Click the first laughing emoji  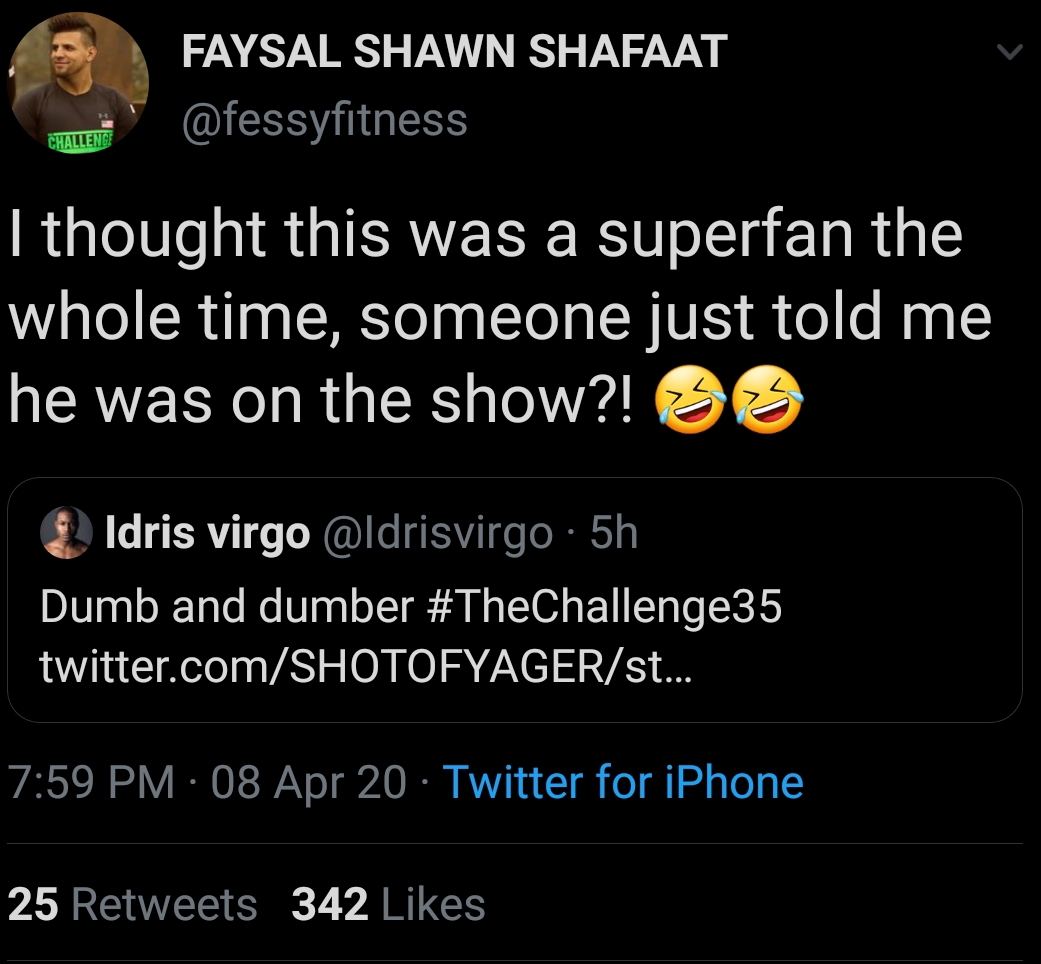pos(690,400)
